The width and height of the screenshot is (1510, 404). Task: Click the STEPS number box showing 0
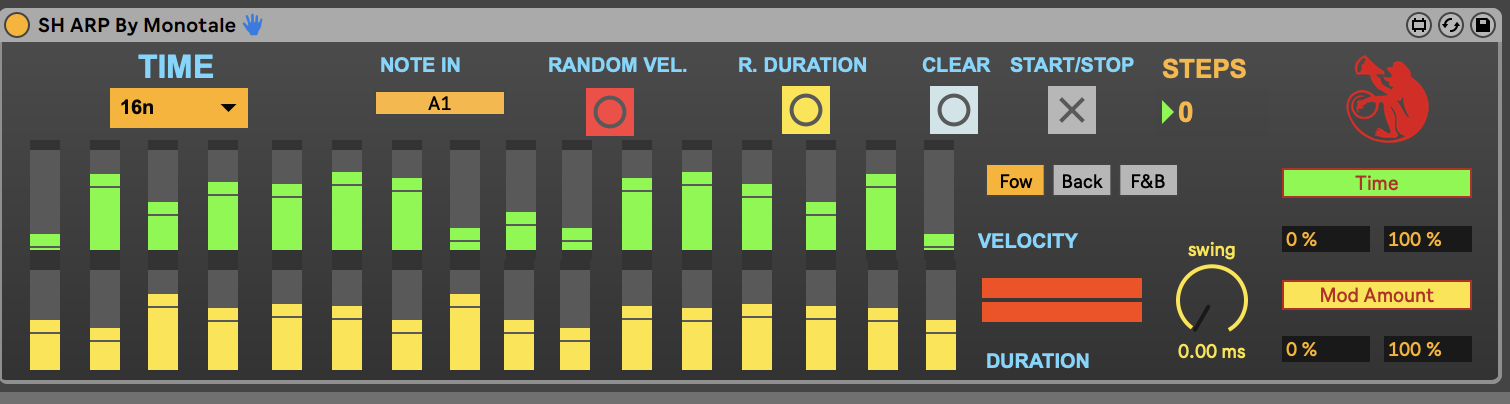tap(1185, 113)
